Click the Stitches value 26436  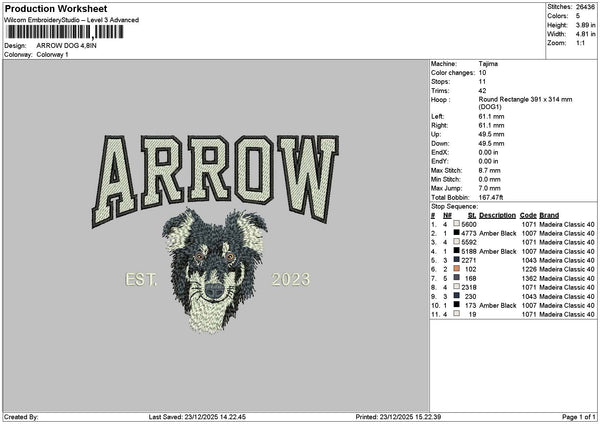click(x=585, y=7)
